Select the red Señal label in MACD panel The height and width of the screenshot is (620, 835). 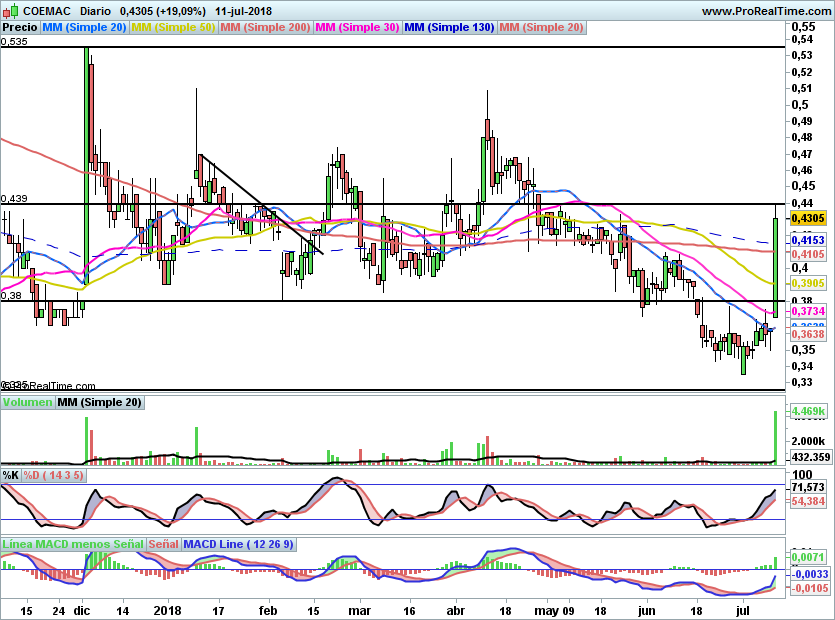point(163,544)
